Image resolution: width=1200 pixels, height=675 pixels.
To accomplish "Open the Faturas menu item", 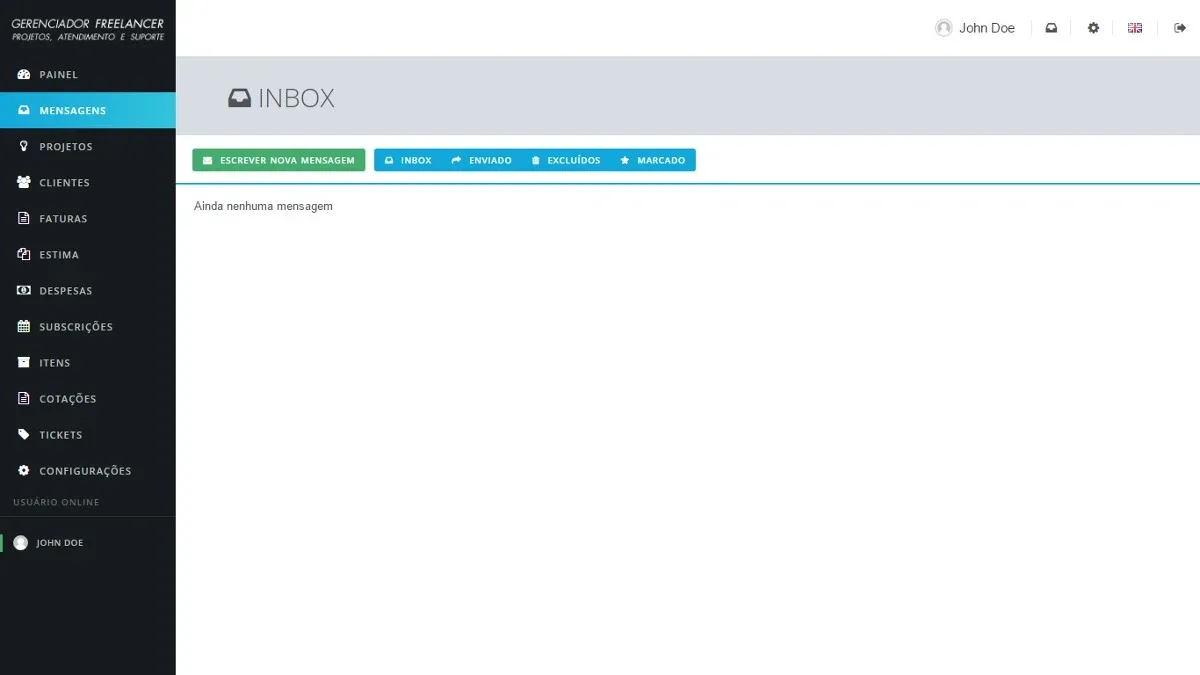I will click(88, 219).
